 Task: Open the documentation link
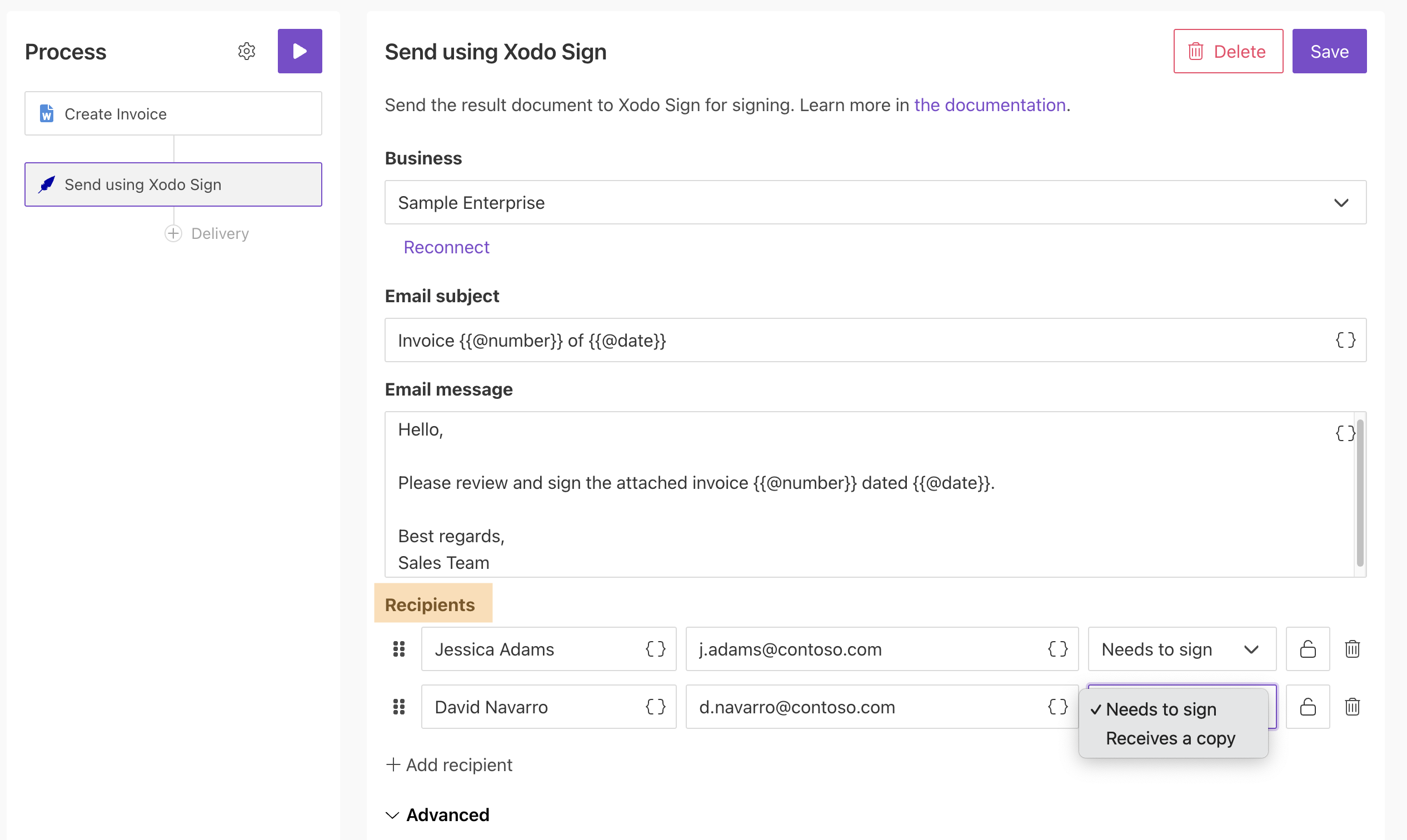(x=989, y=106)
